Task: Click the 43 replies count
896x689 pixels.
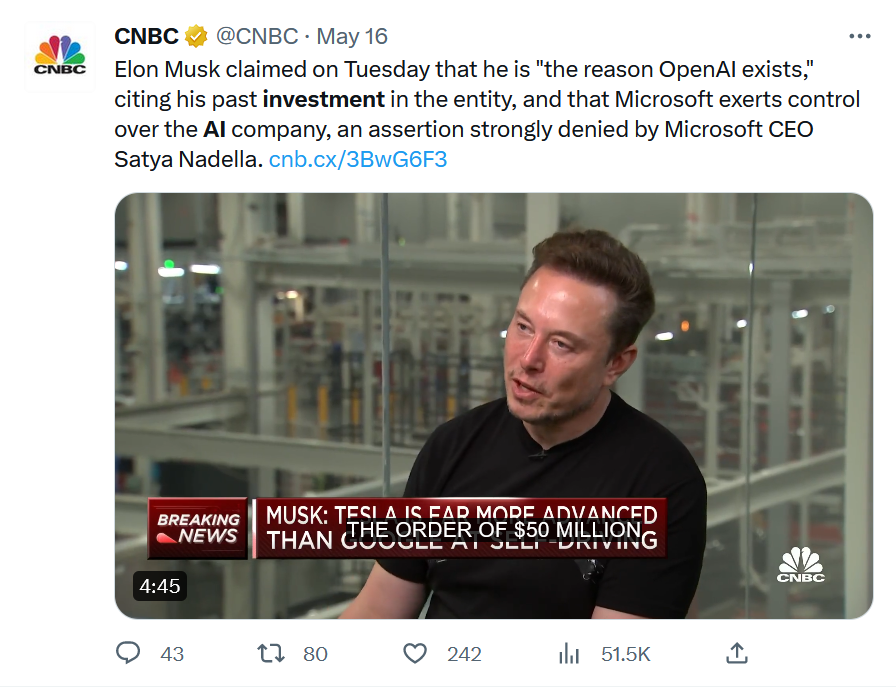Action: pyautogui.click(x=172, y=654)
